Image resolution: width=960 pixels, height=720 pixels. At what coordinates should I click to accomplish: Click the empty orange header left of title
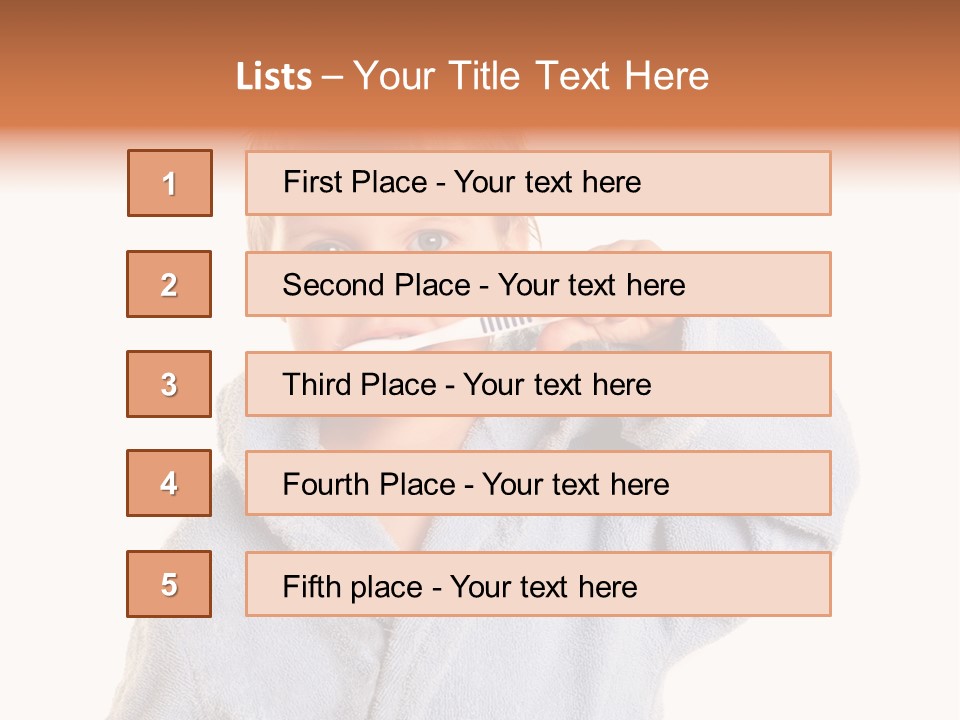pos(110,76)
